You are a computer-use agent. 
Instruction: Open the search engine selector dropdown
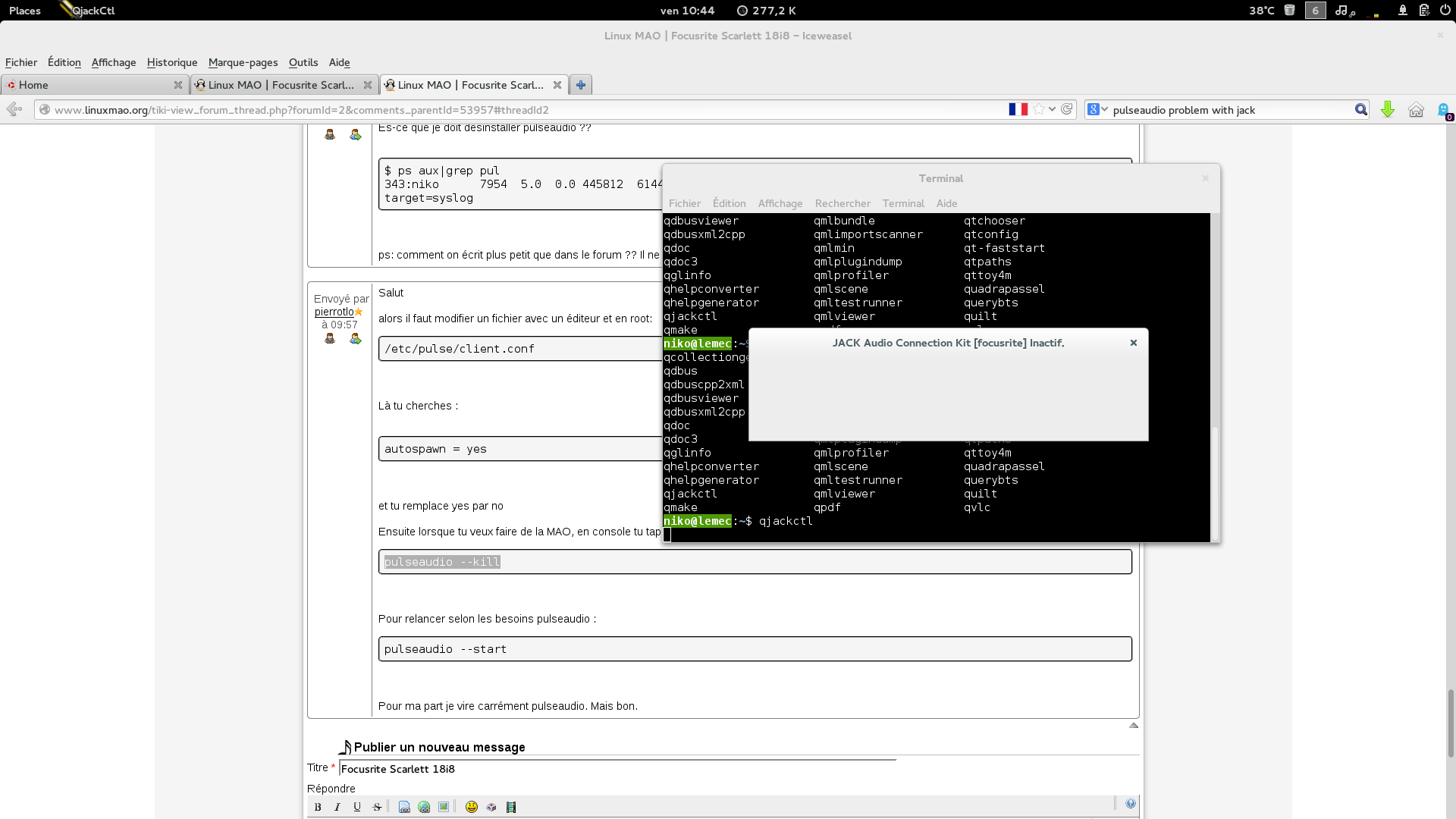[1097, 110]
